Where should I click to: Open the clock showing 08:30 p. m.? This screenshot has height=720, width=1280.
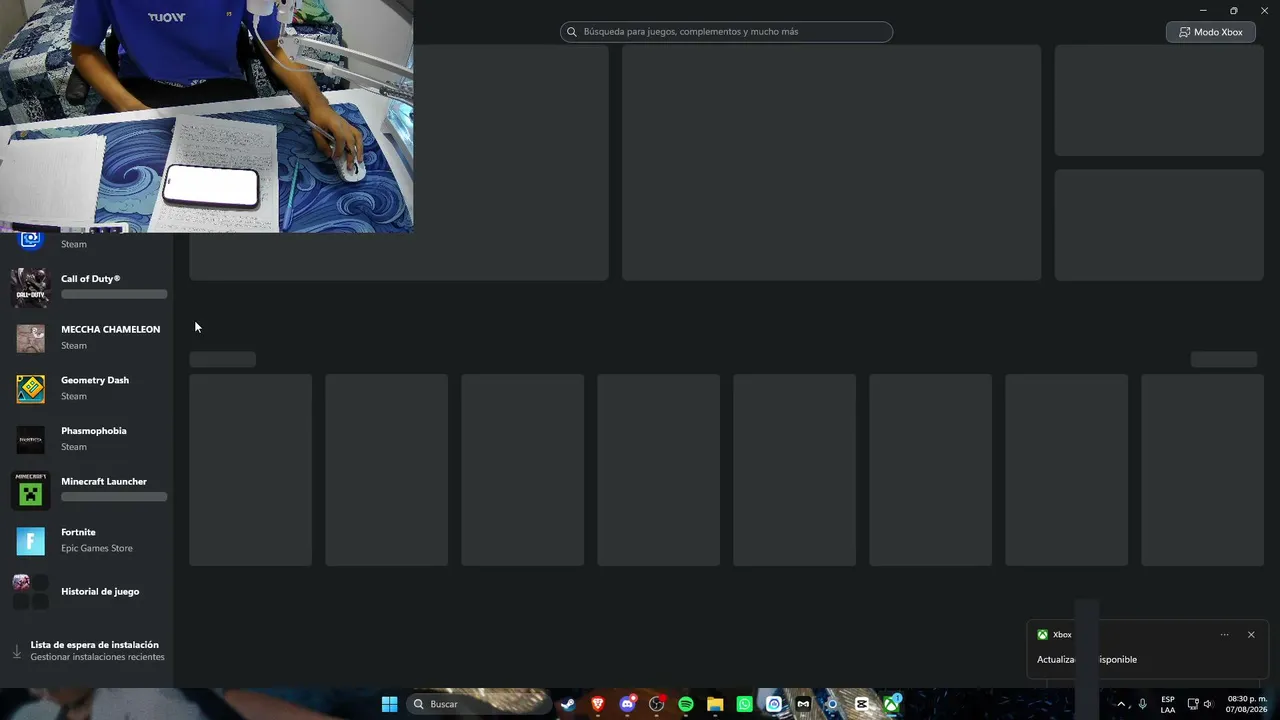pyautogui.click(x=1246, y=704)
